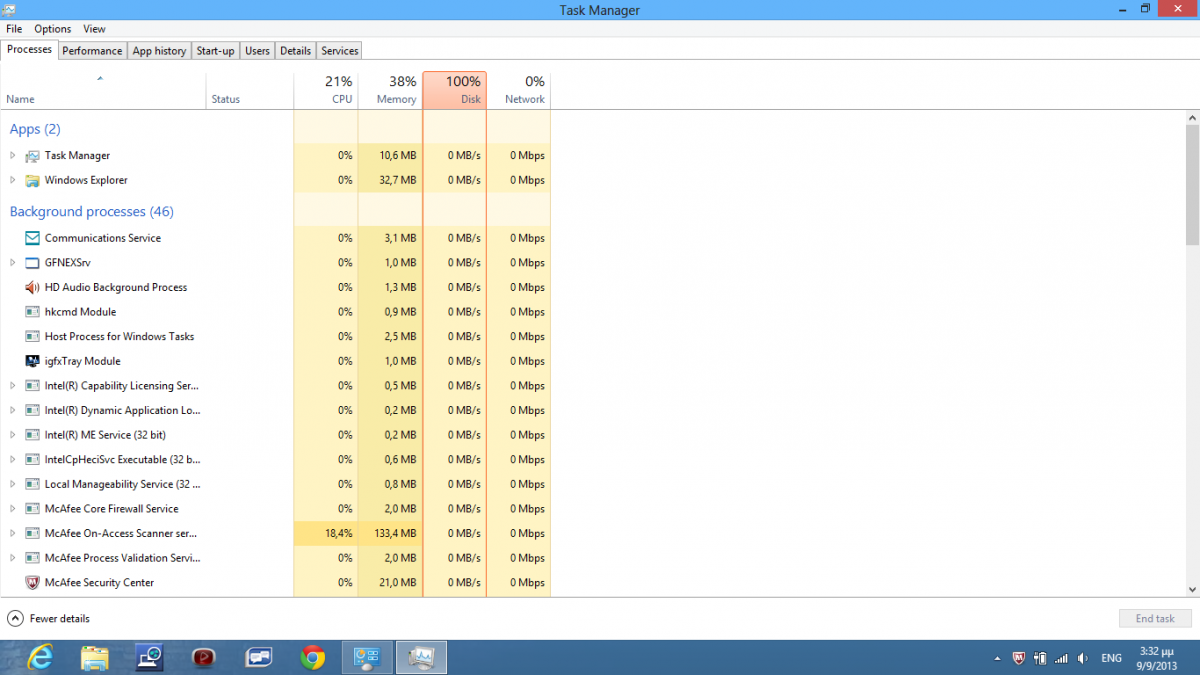The height and width of the screenshot is (675, 1200).
Task: Expand Intel(R) Capability Licensing Service row
Action: pyautogui.click(x=13, y=386)
